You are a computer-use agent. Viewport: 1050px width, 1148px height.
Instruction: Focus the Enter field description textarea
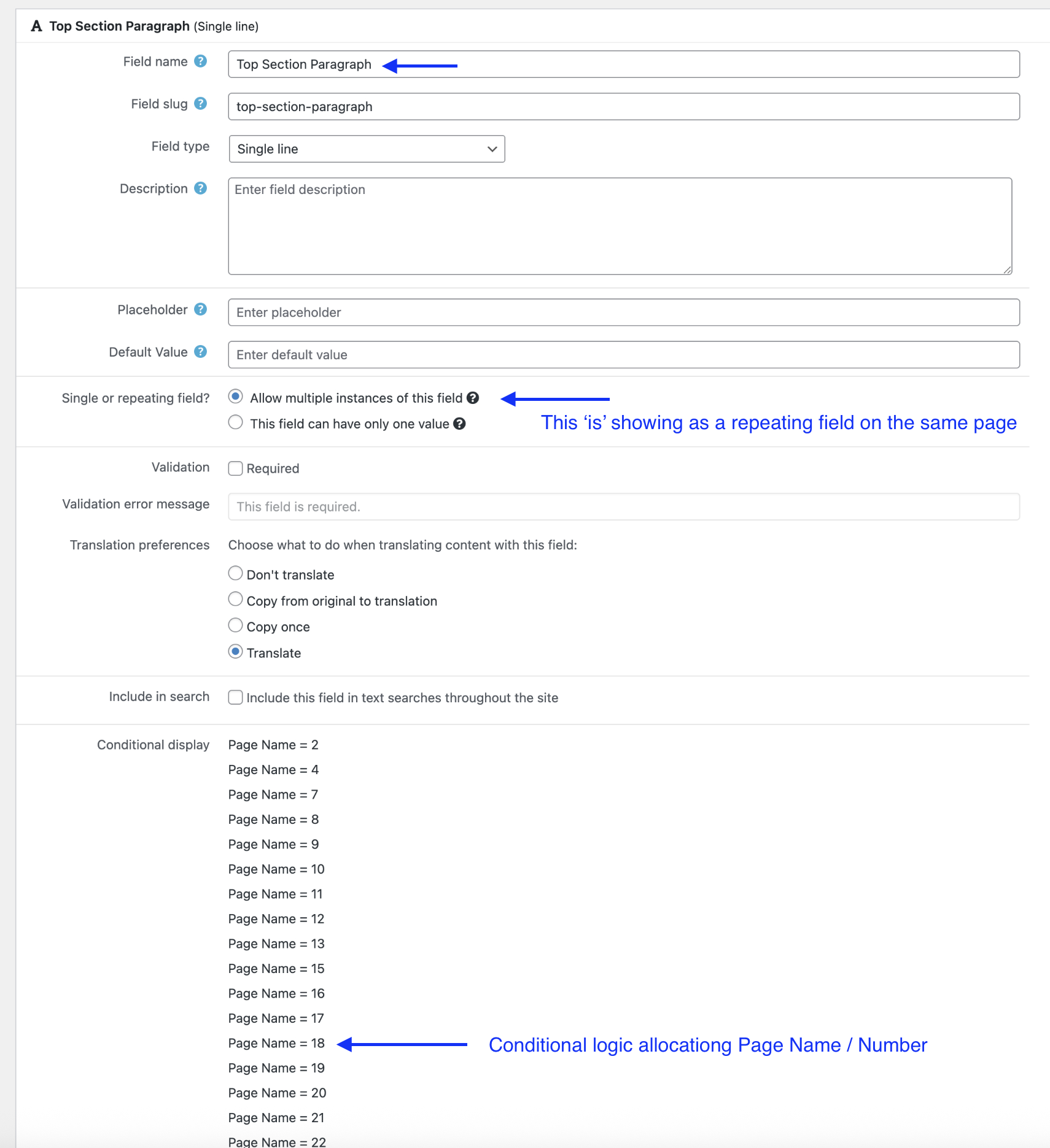(620, 227)
